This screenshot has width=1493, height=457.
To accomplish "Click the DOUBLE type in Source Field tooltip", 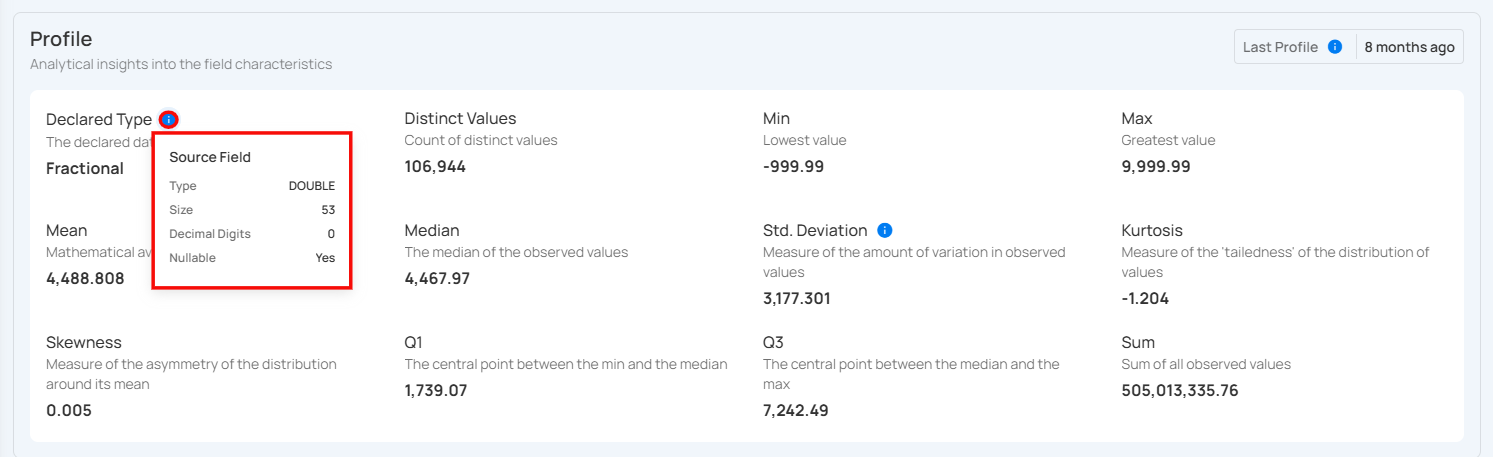I will (312, 186).
